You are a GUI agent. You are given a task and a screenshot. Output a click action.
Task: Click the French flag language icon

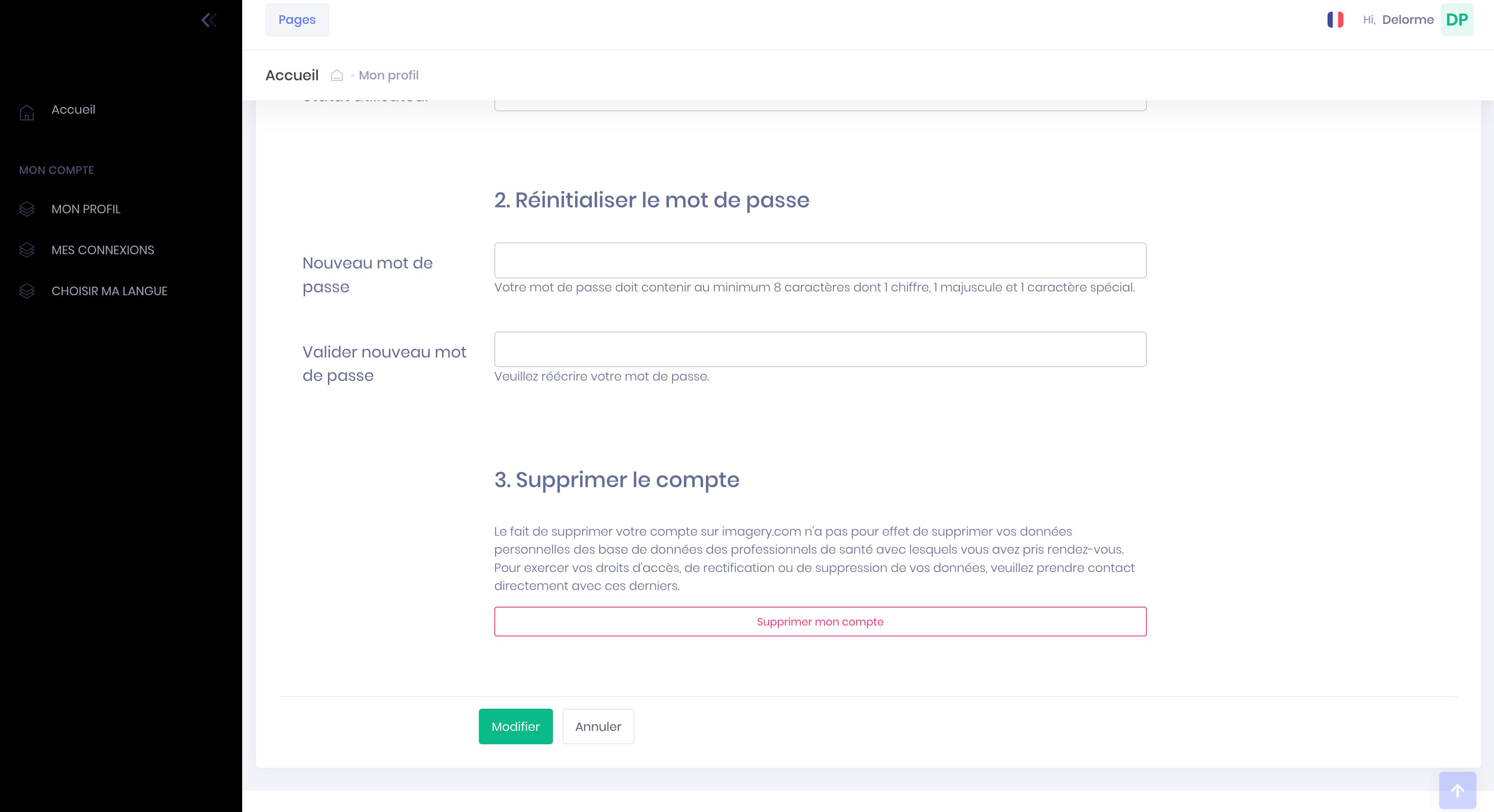(1335, 20)
